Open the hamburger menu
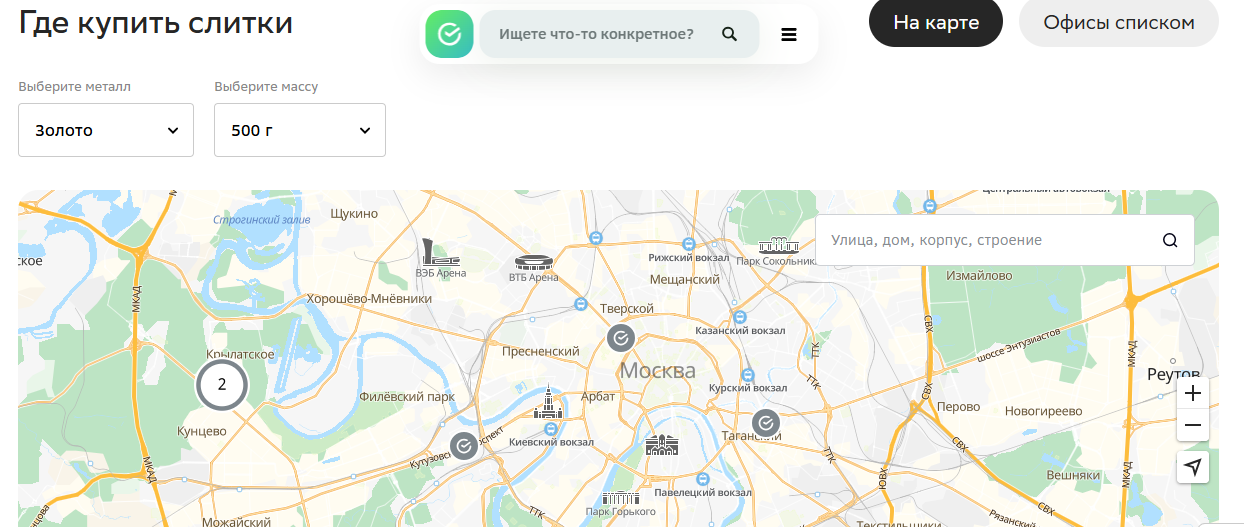 pyautogui.click(x=789, y=35)
